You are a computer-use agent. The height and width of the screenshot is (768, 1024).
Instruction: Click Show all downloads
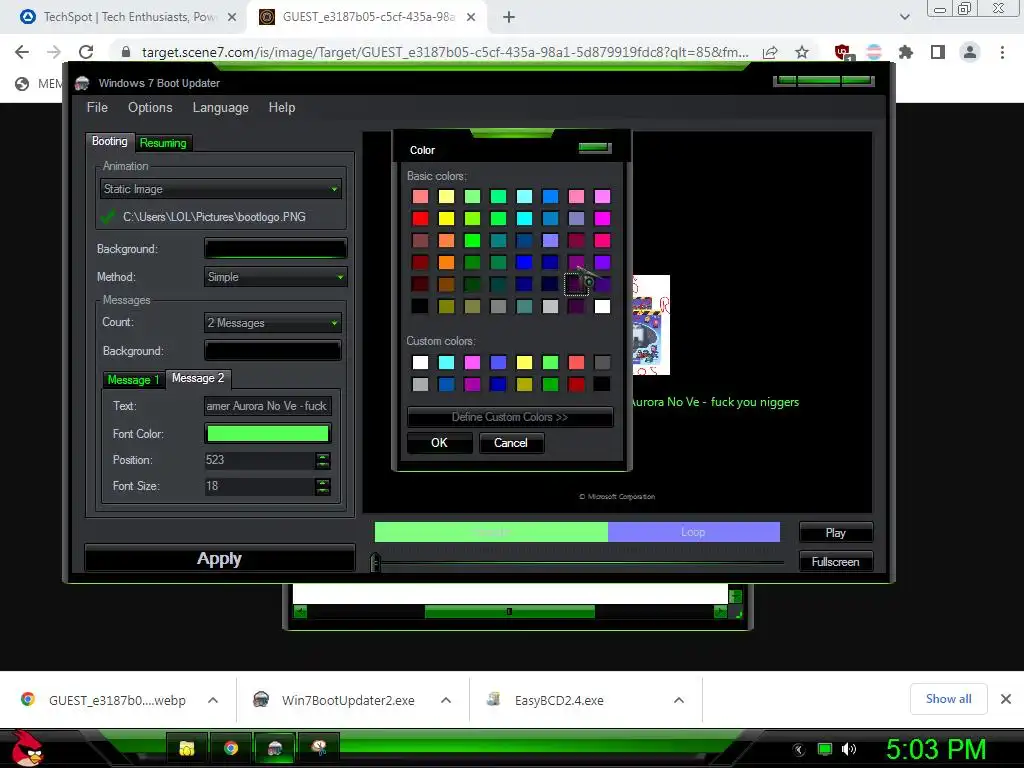pyautogui.click(x=948, y=699)
